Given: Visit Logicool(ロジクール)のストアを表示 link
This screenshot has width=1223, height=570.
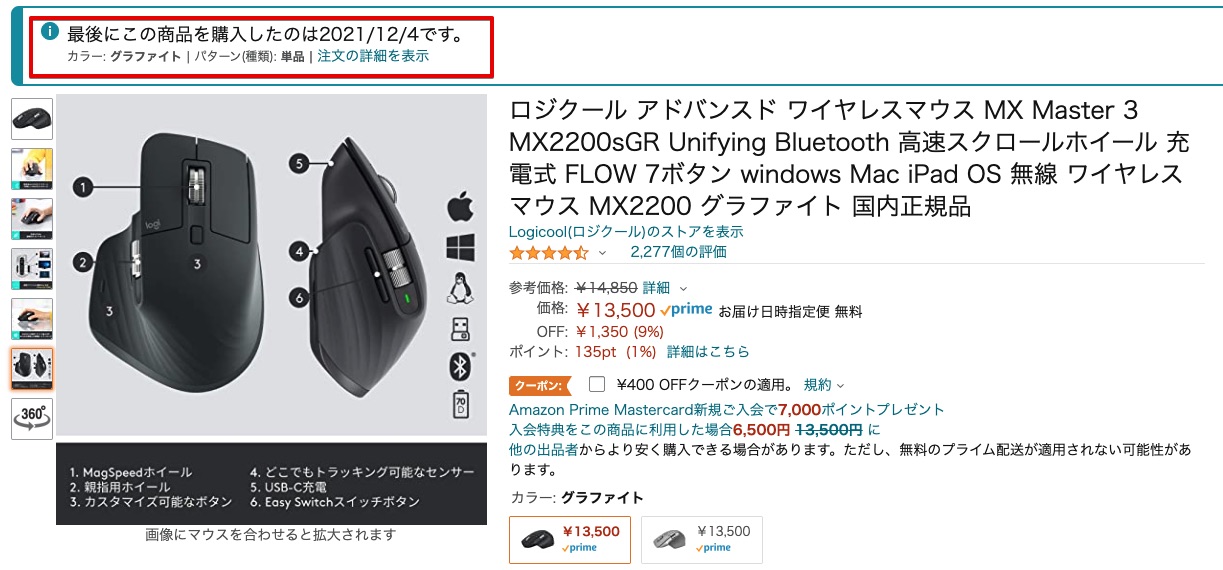Looking at the screenshot, I should tap(626, 232).
